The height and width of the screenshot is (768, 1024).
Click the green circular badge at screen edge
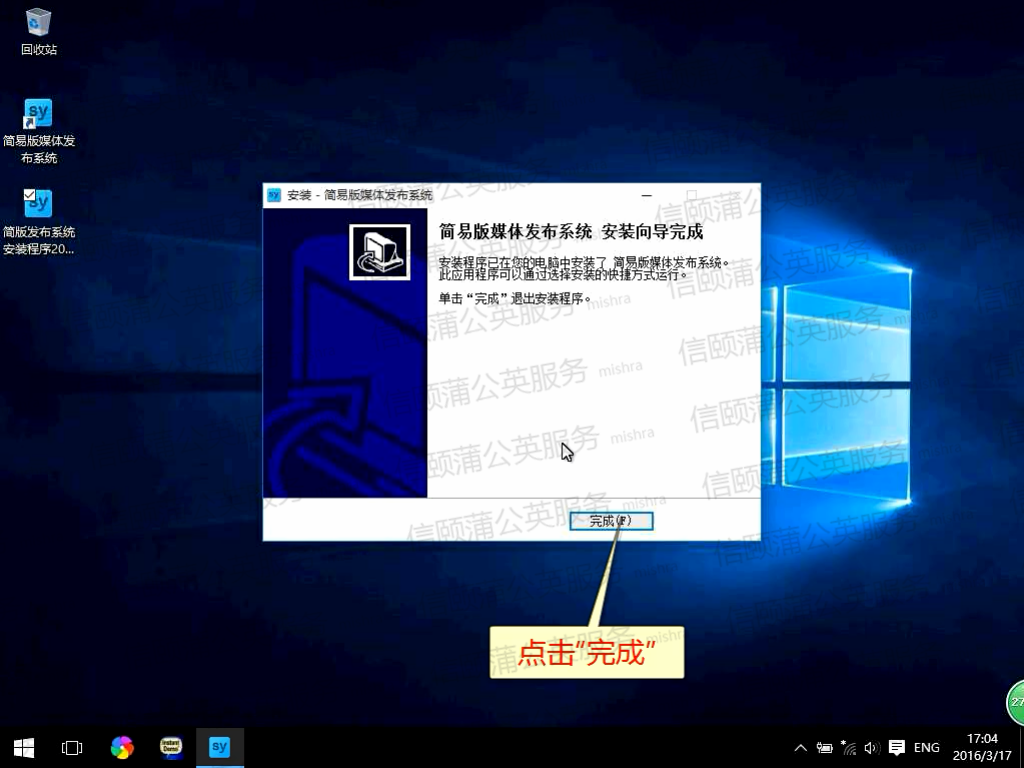point(1016,702)
